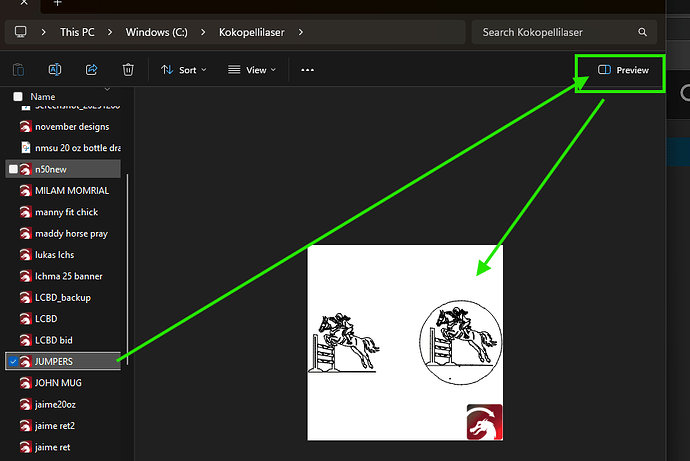
Task: Click the Search Kokopellilaser field
Action: click(564, 32)
